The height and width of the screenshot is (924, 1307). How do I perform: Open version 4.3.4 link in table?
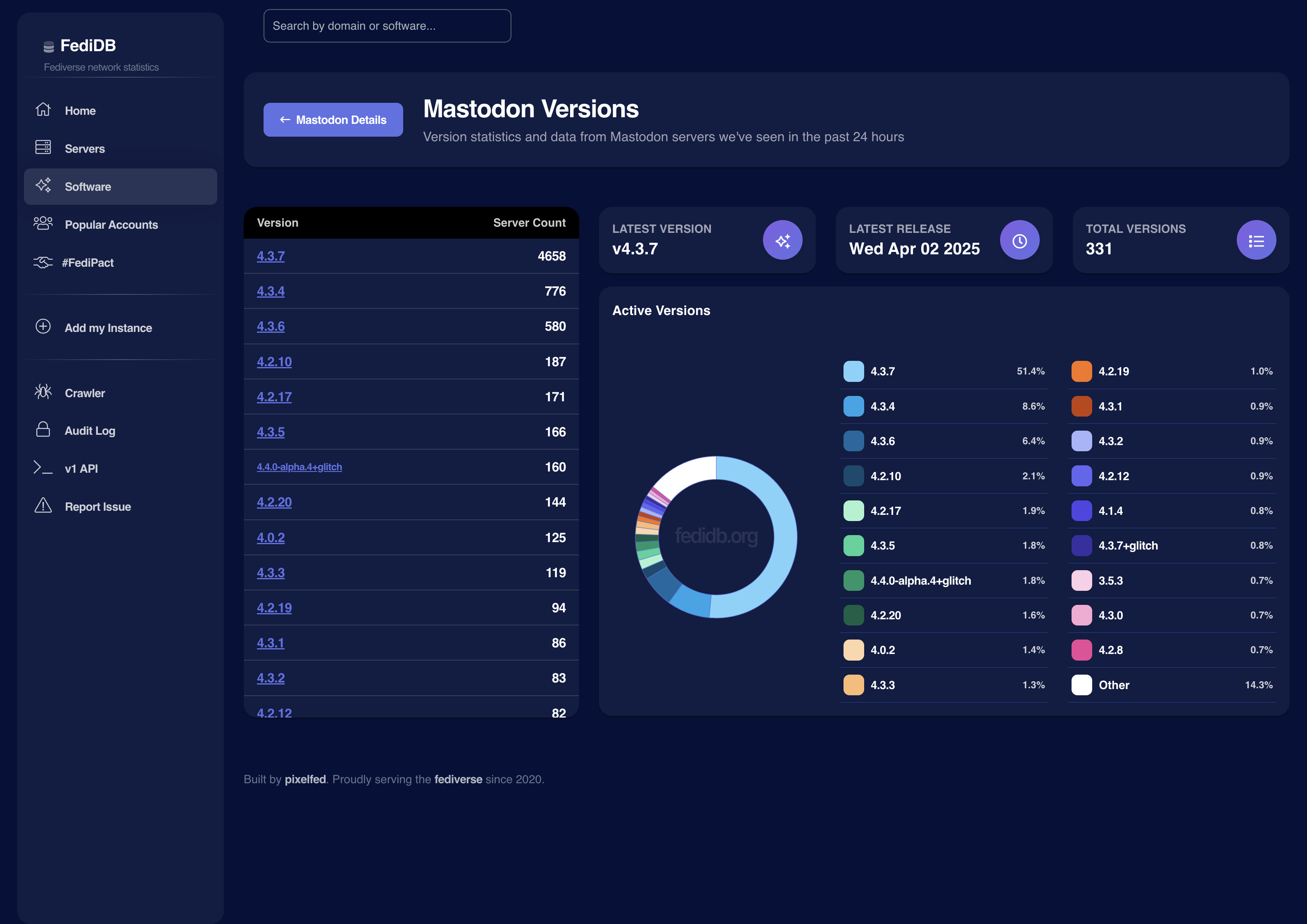[x=271, y=291]
